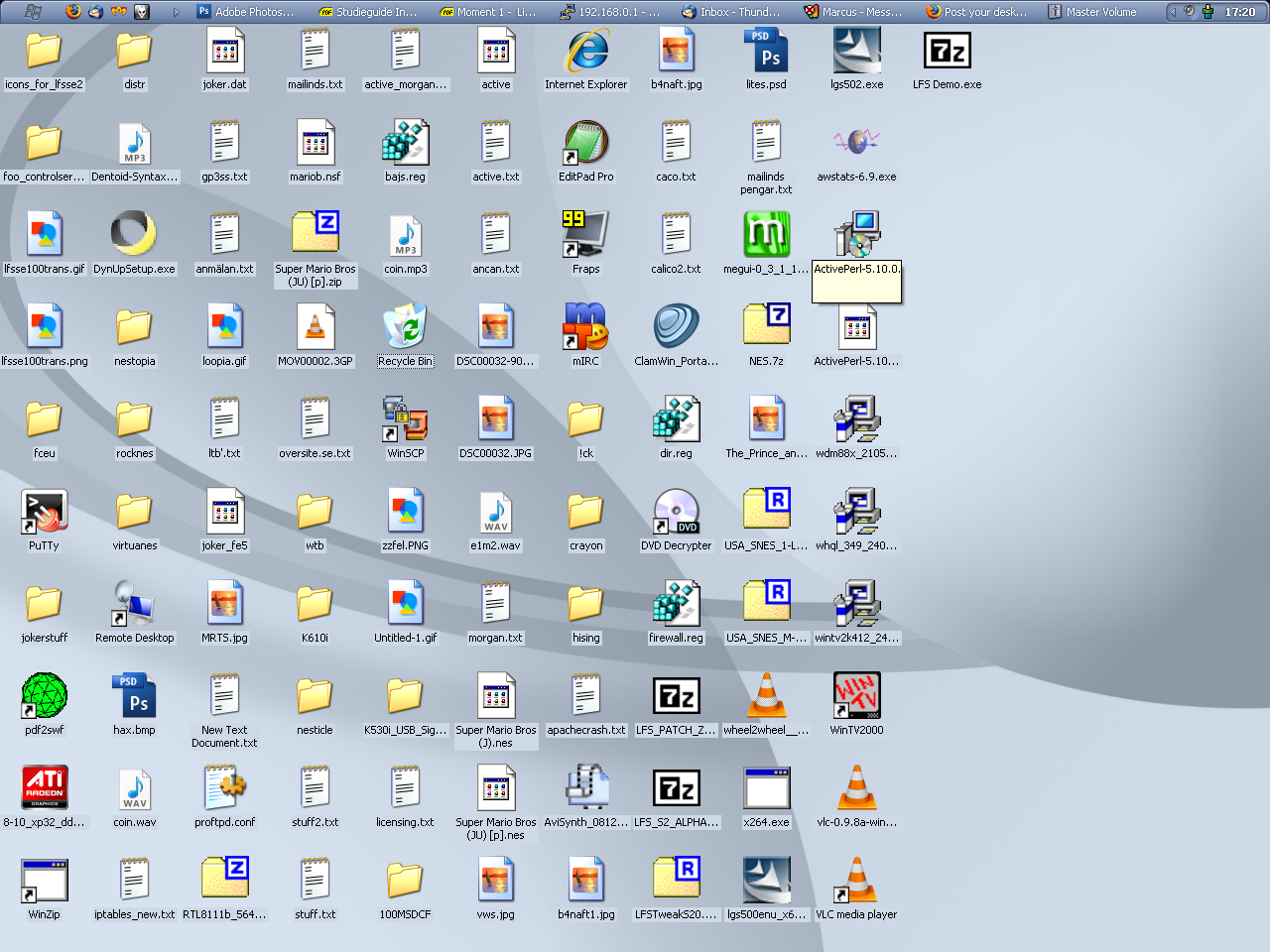The height and width of the screenshot is (952, 1270).
Task: Click the 8-10_xp32_dd... ATI Radeon icon
Action: tap(44, 788)
